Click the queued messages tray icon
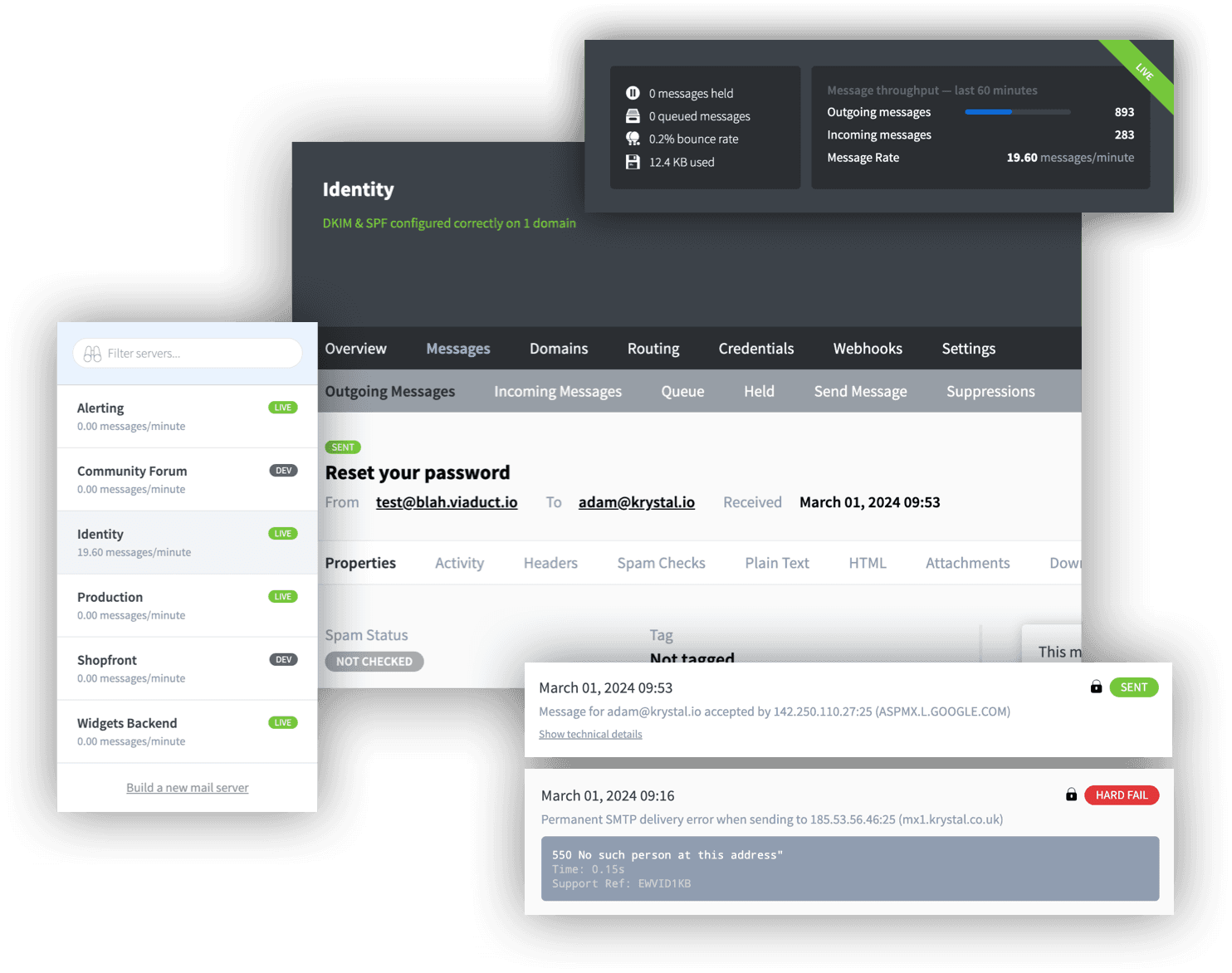 point(633,116)
